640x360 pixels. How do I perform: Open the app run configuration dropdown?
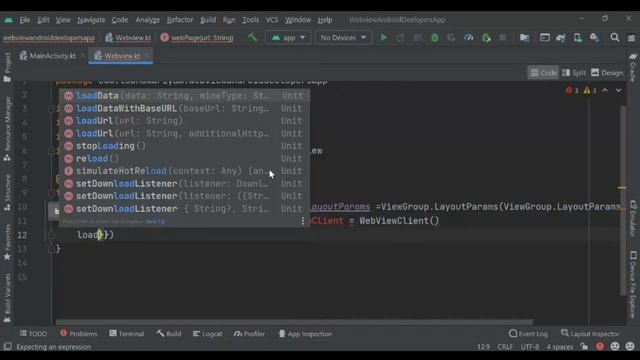click(x=288, y=38)
